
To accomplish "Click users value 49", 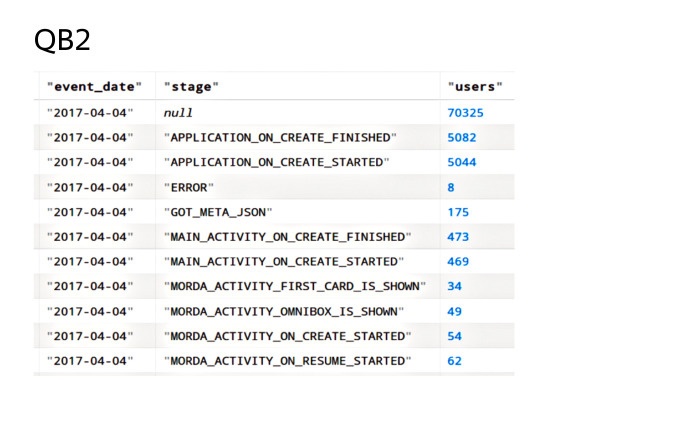I will [455, 311].
